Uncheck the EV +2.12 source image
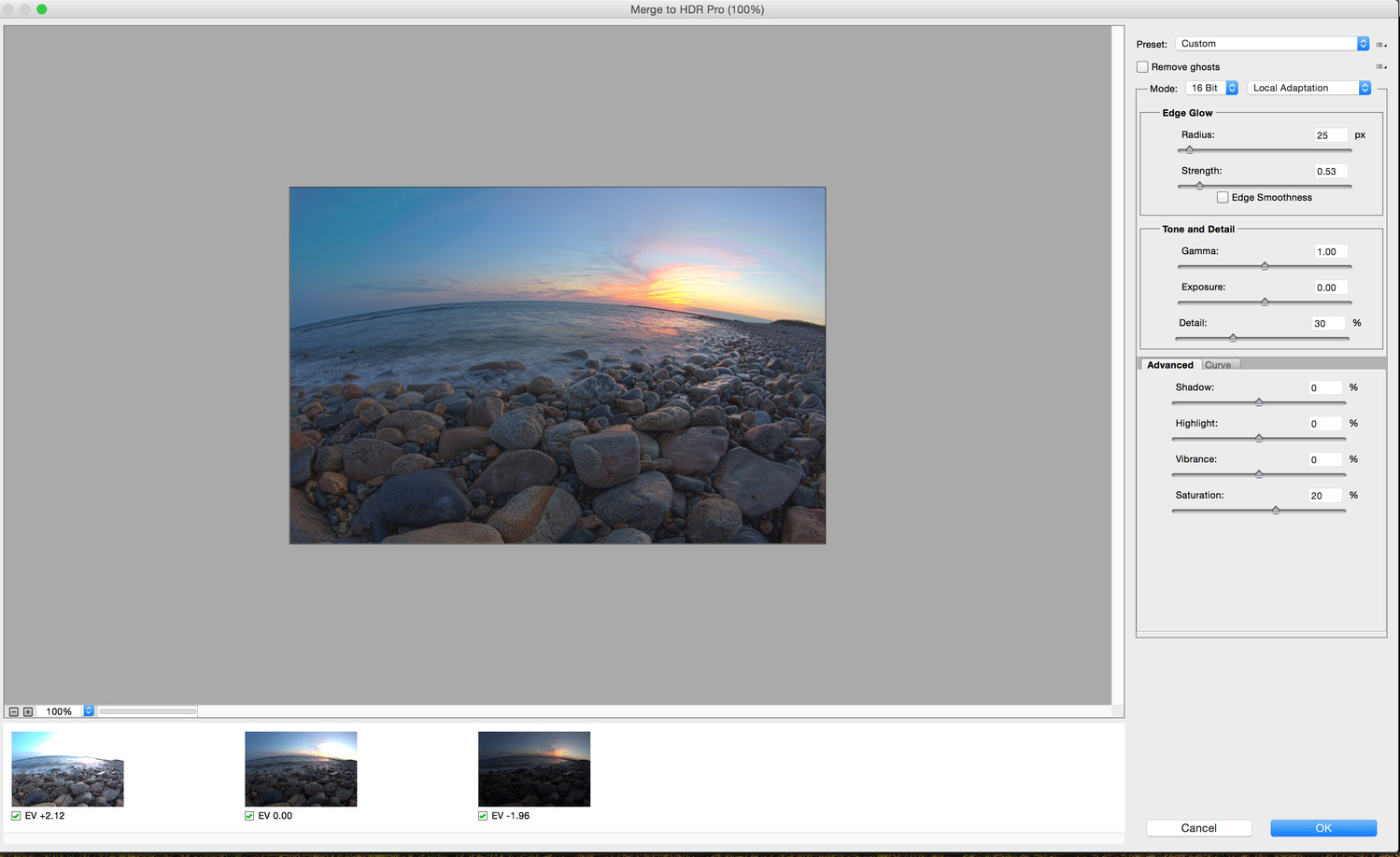The width and height of the screenshot is (1400, 857). click(x=16, y=816)
